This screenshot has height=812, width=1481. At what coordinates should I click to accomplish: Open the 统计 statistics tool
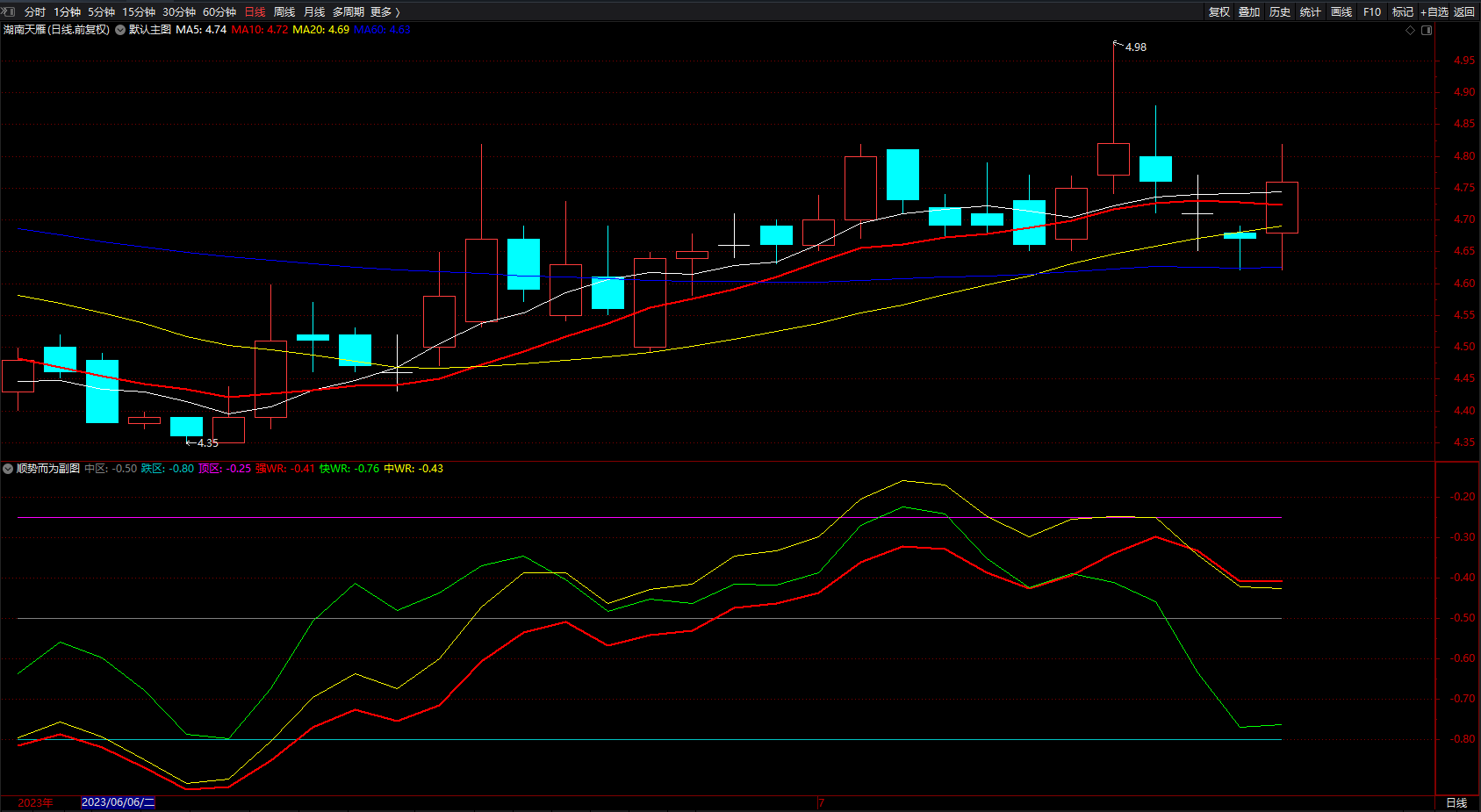click(x=1310, y=11)
